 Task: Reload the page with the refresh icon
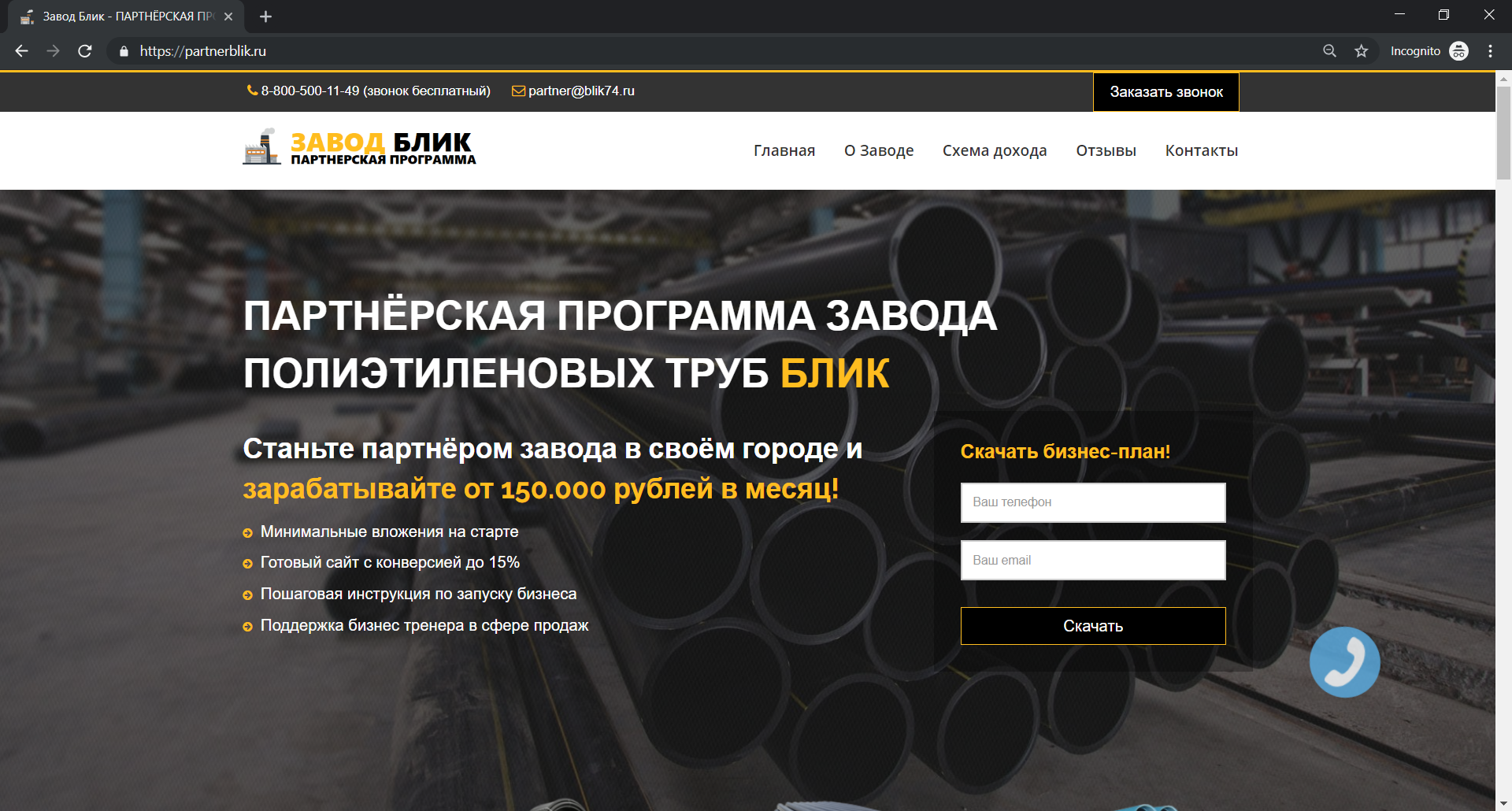click(85, 51)
